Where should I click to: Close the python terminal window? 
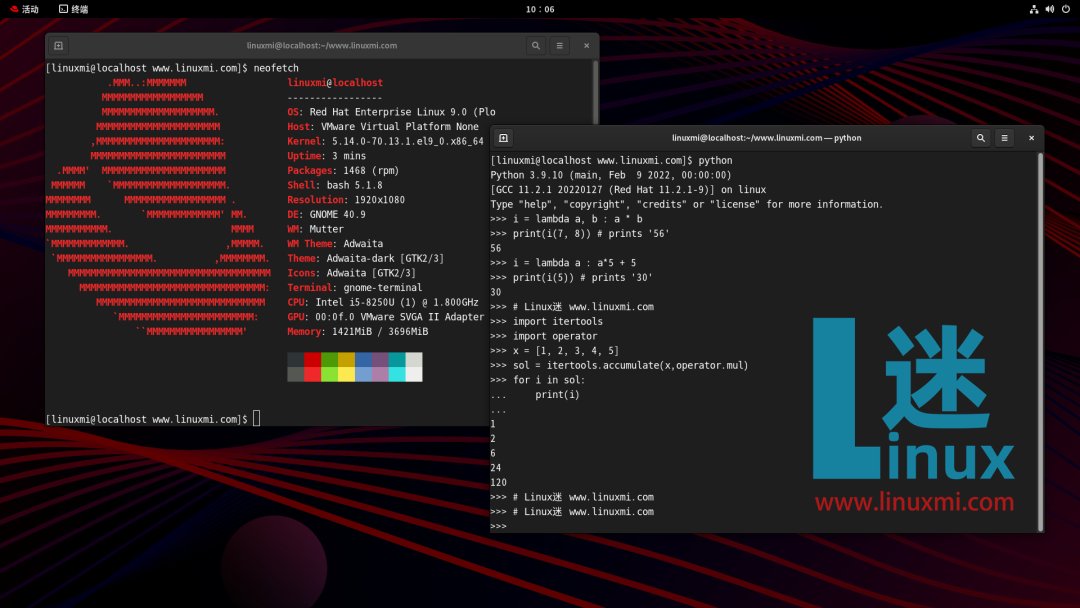coord(1031,138)
